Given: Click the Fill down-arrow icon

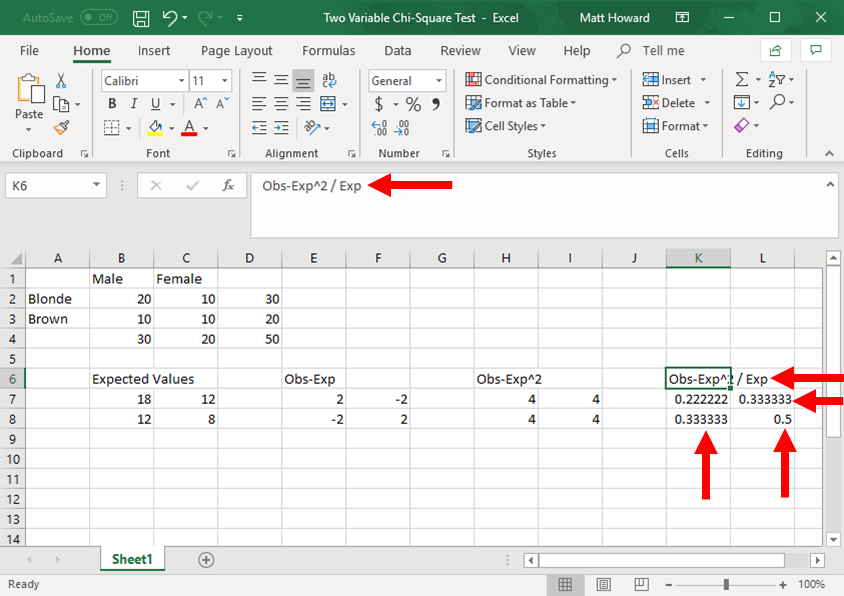Looking at the screenshot, I should point(742,102).
